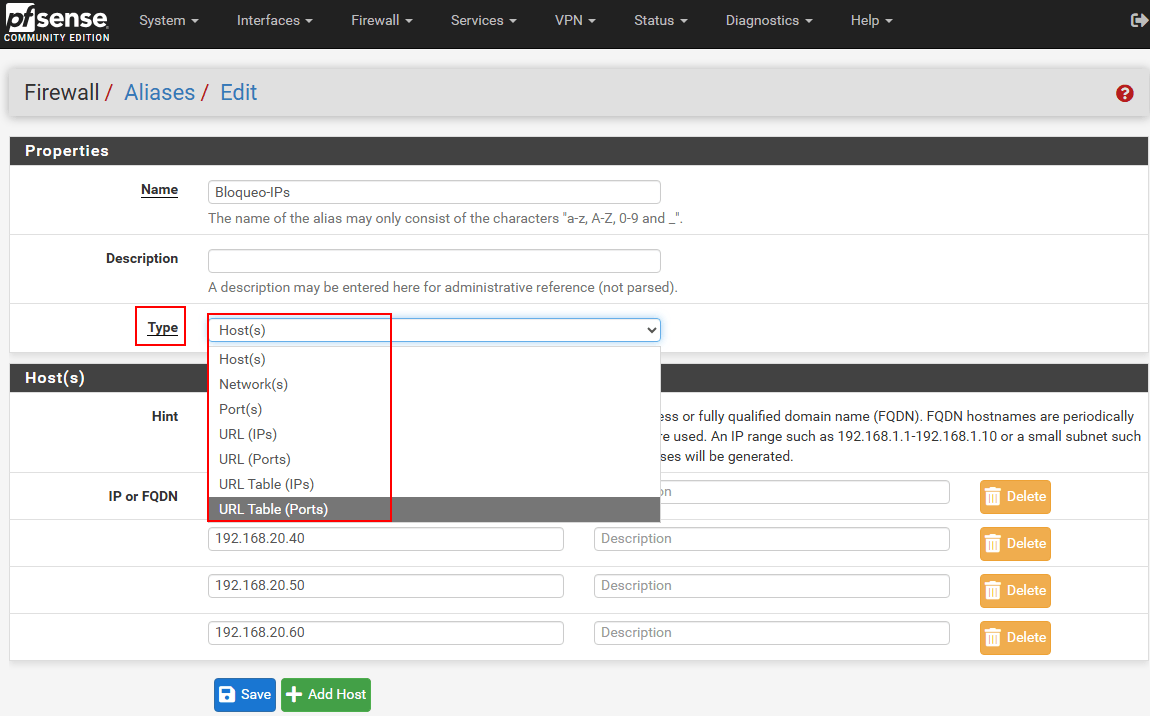This screenshot has width=1150, height=716.
Task: Open the red help question mark icon
Action: (x=1124, y=93)
